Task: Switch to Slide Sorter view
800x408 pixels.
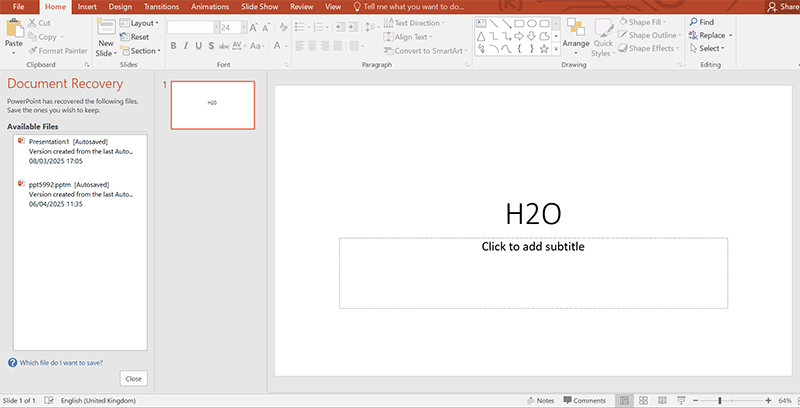Action: coord(643,400)
